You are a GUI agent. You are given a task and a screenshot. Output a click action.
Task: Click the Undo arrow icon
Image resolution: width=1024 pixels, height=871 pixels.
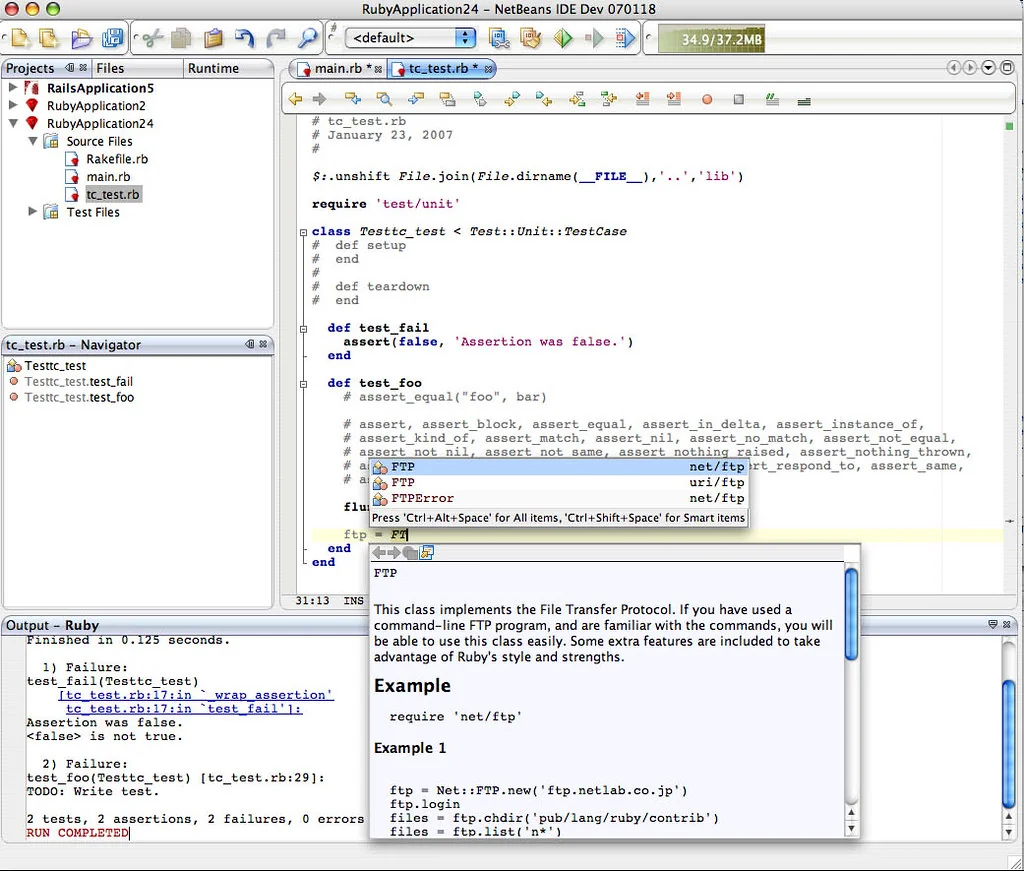click(x=244, y=39)
